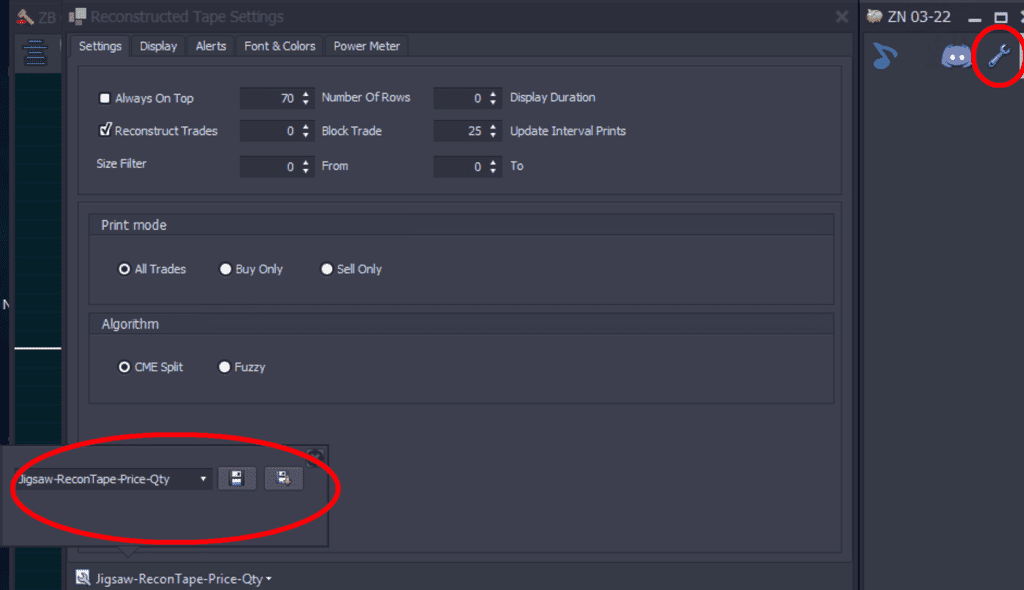Close the Reconstructed Tape Settings dialog
The image size is (1024, 590).
click(842, 17)
